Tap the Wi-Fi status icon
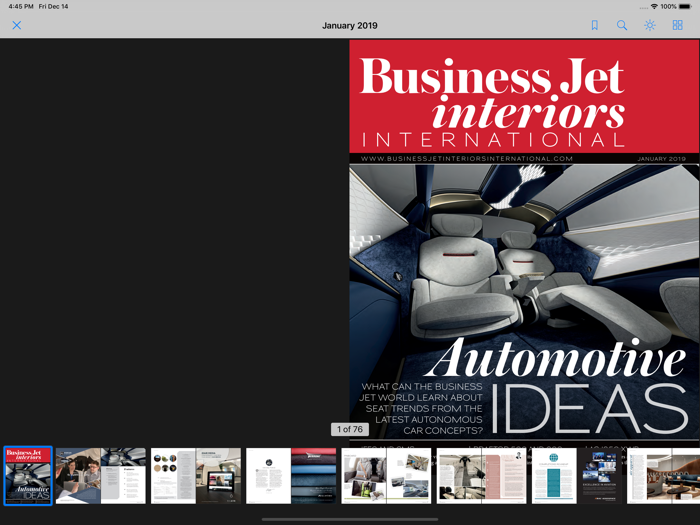700x525 pixels. (x=654, y=7)
